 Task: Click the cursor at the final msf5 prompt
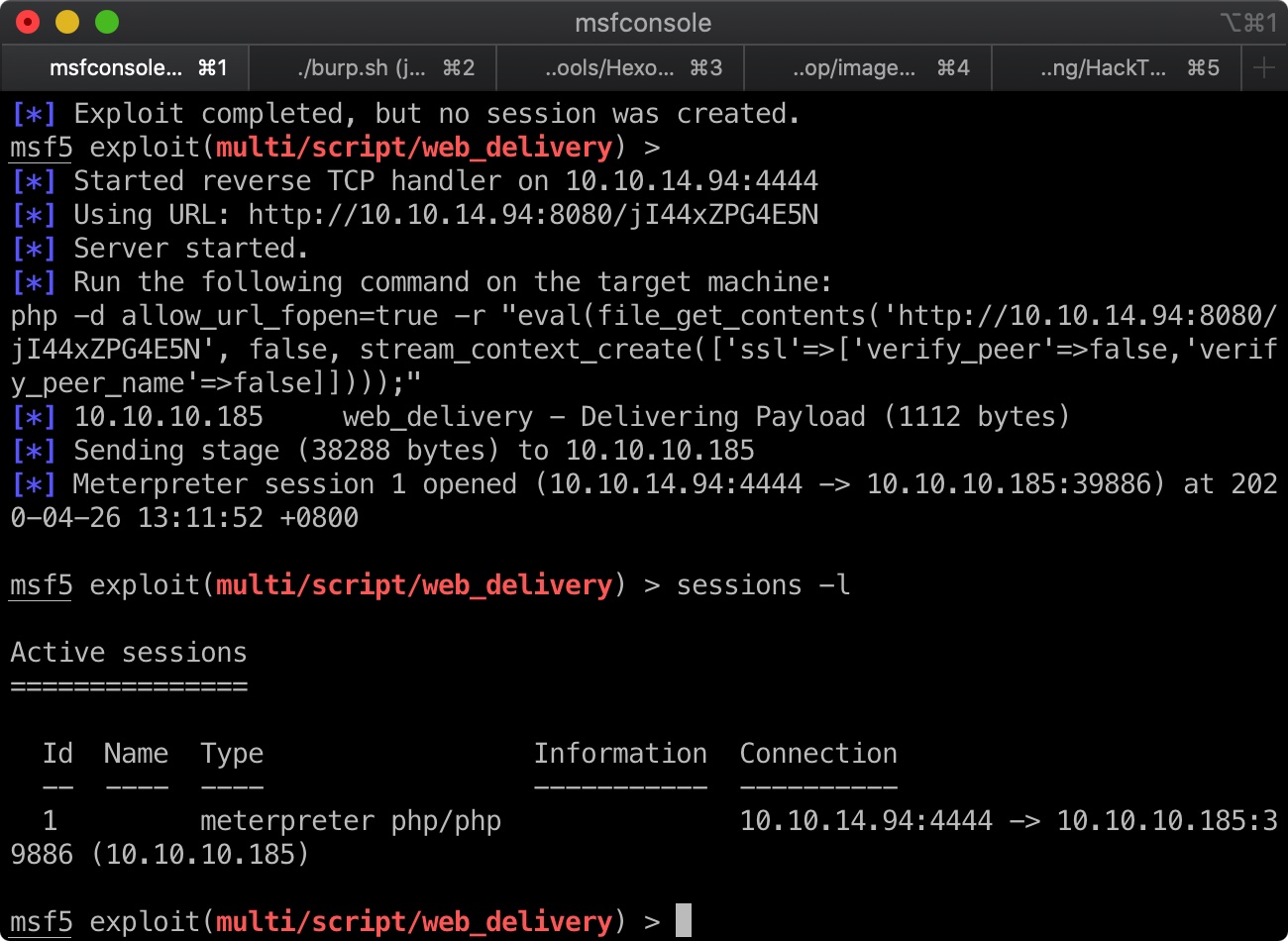[684, 921]
